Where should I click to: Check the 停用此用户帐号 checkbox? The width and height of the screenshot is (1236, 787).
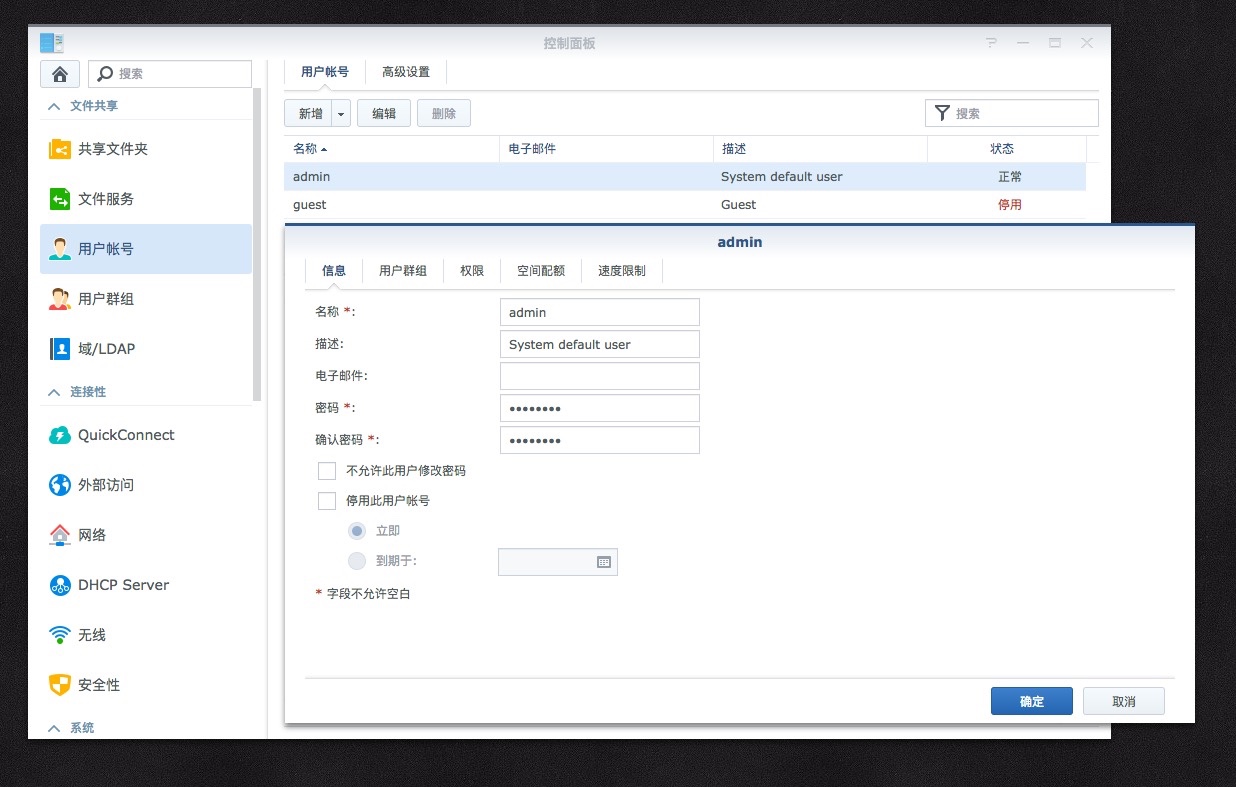(x=327, y=501)
